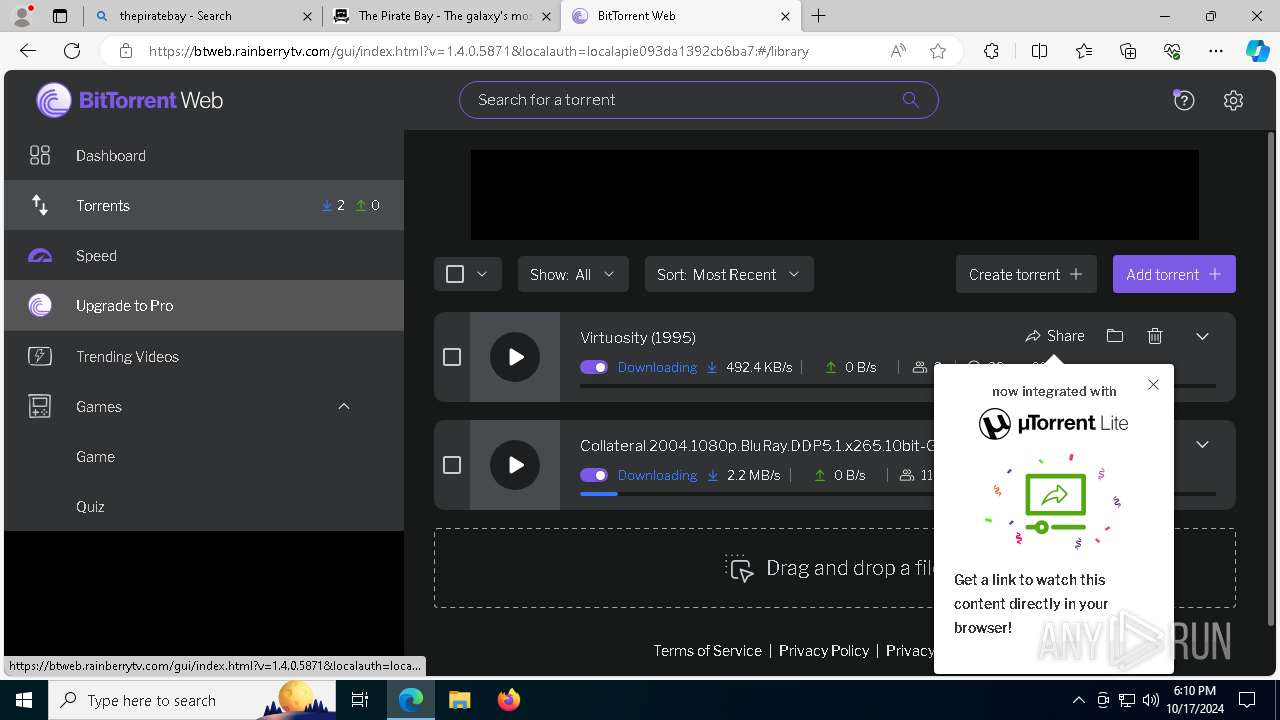Open Dashboard from sidebar
This screenshot has width=1280, height=720.
[204, 155]
